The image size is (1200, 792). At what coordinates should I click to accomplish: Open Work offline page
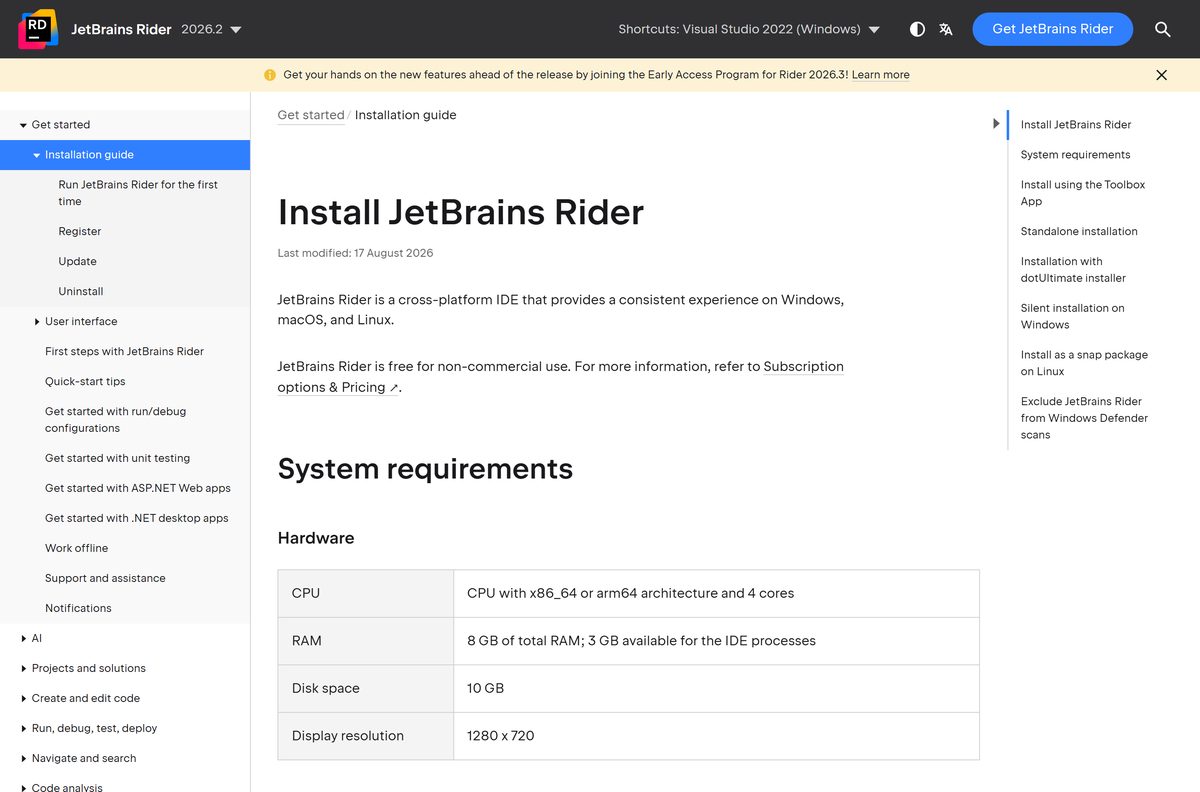pos(76,548)
